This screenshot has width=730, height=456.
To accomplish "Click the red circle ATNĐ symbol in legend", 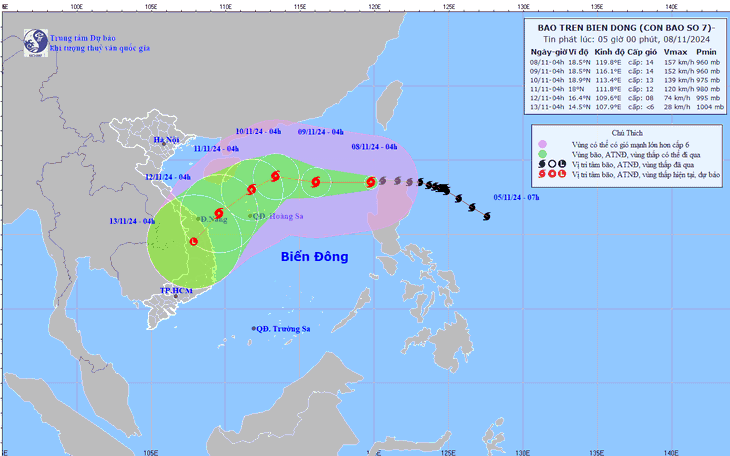I will tap(552, 174).
